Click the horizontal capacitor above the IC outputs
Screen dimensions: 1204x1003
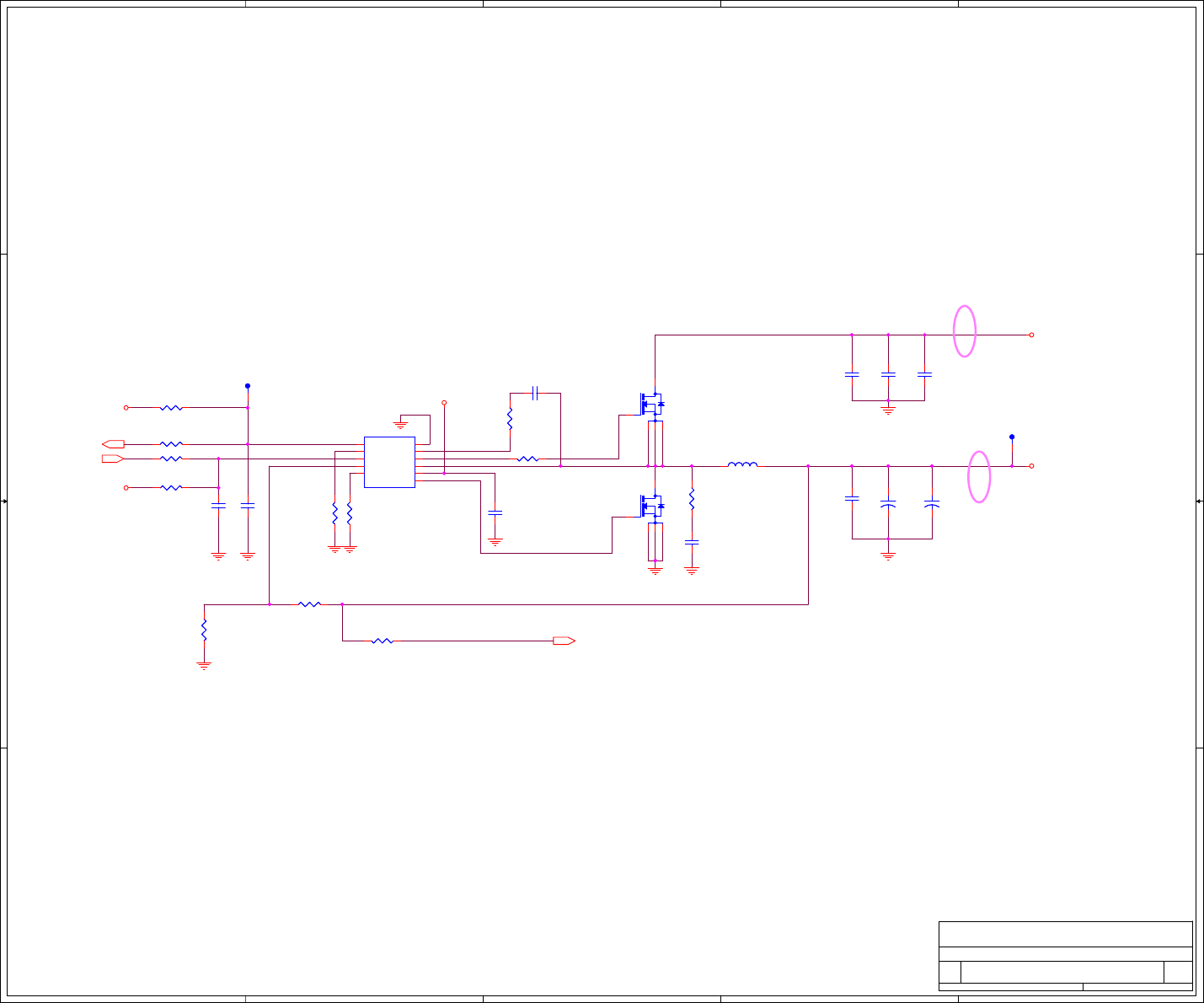535,393
